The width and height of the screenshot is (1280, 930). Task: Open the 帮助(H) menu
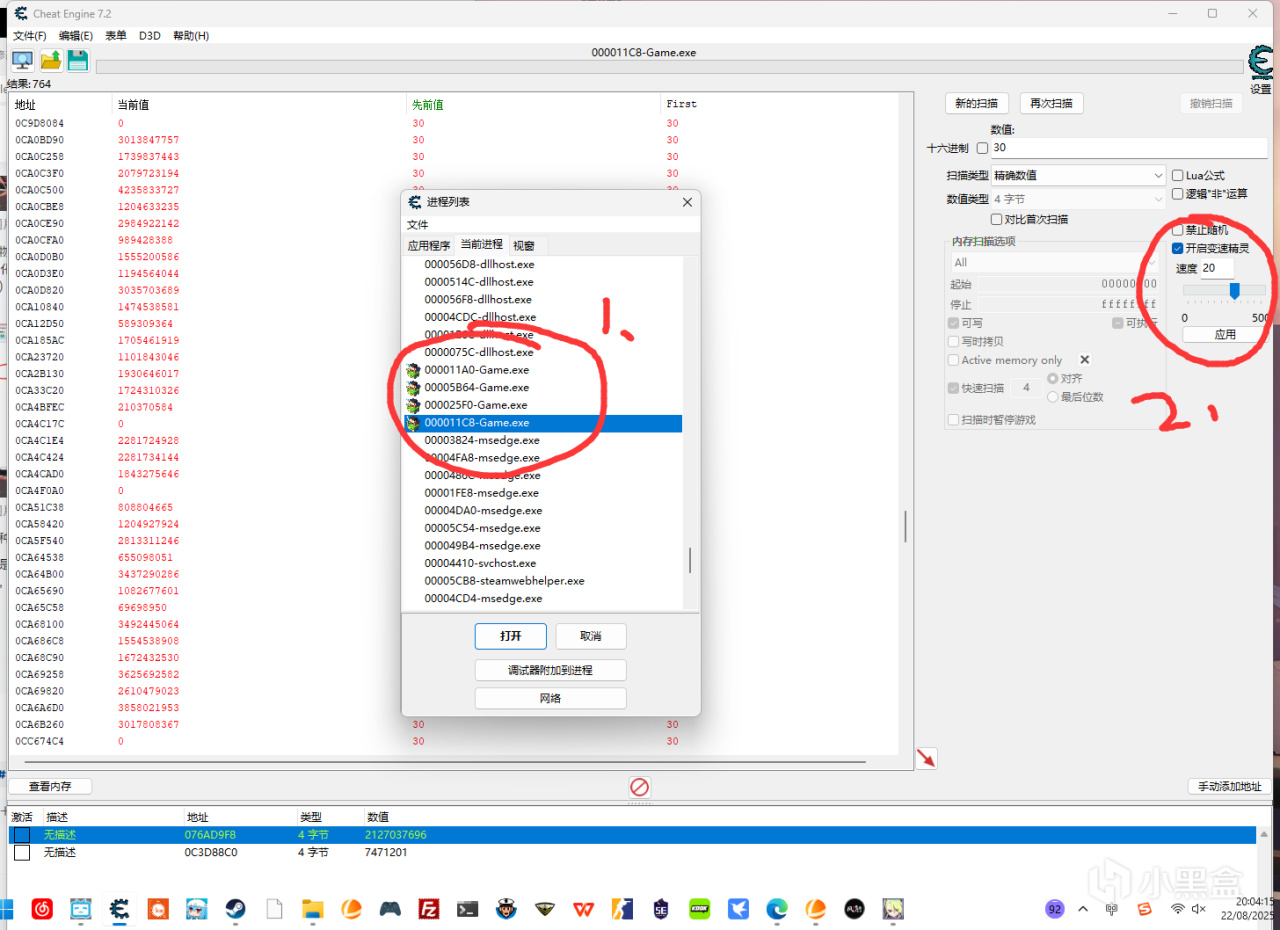point(191,35)
